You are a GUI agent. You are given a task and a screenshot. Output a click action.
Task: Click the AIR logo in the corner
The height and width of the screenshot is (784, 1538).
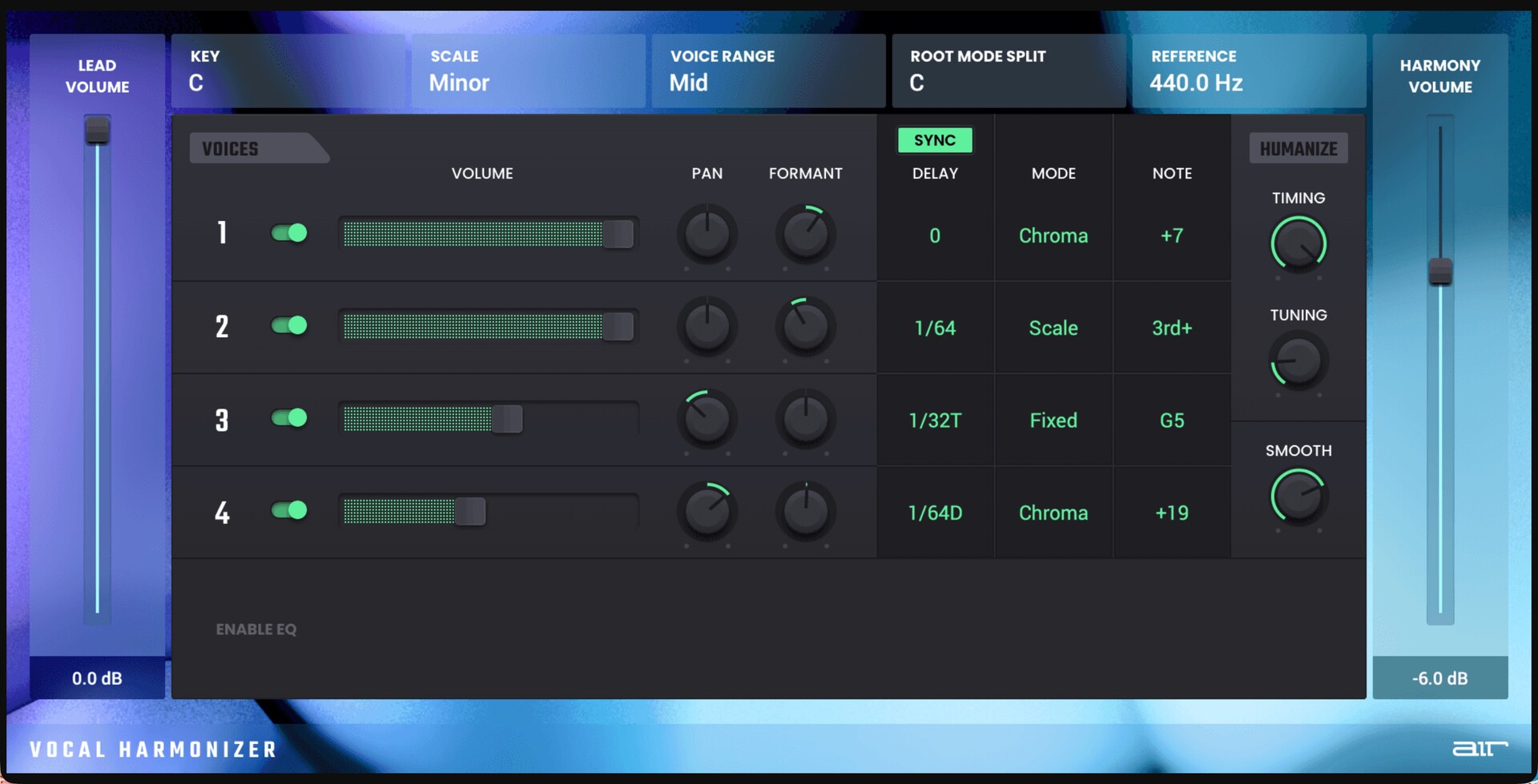1479,748
